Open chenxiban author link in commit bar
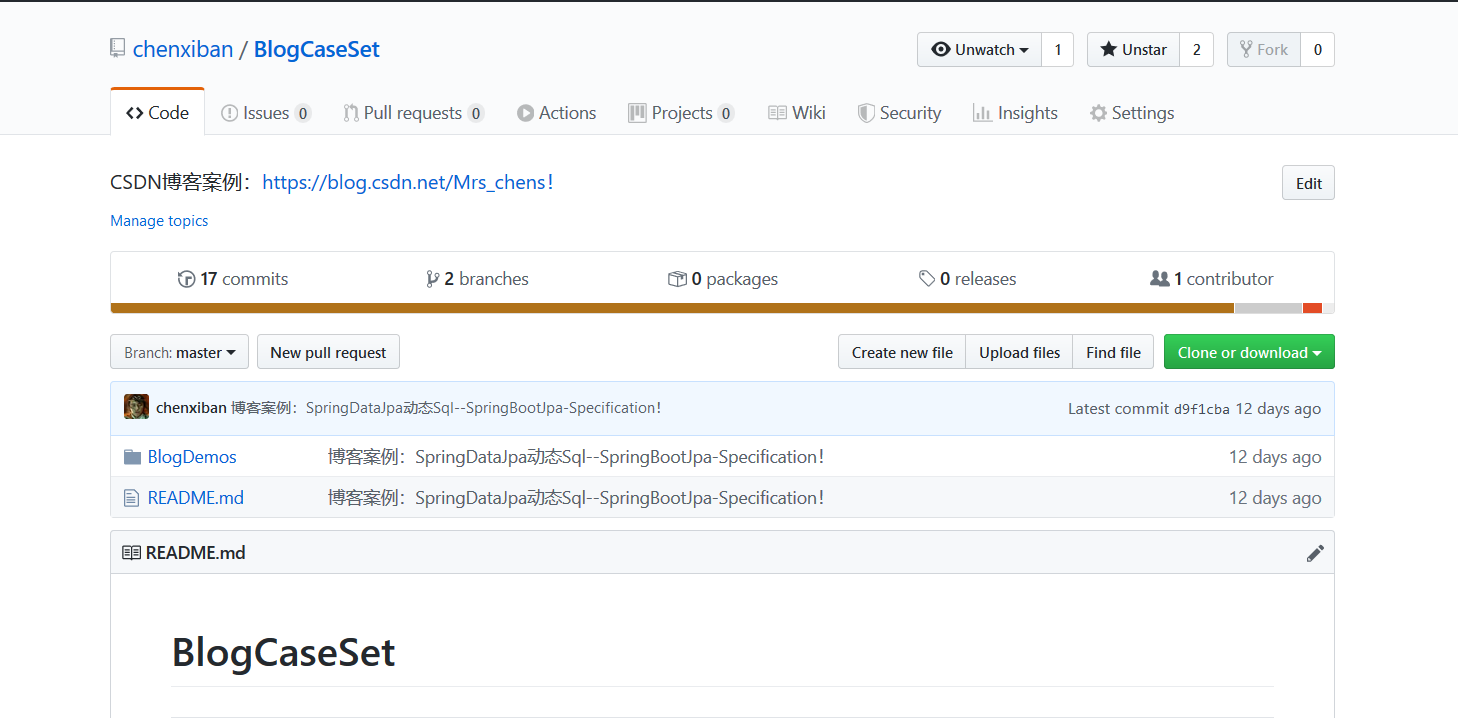The image size is (1458, 718). point(191,408)
